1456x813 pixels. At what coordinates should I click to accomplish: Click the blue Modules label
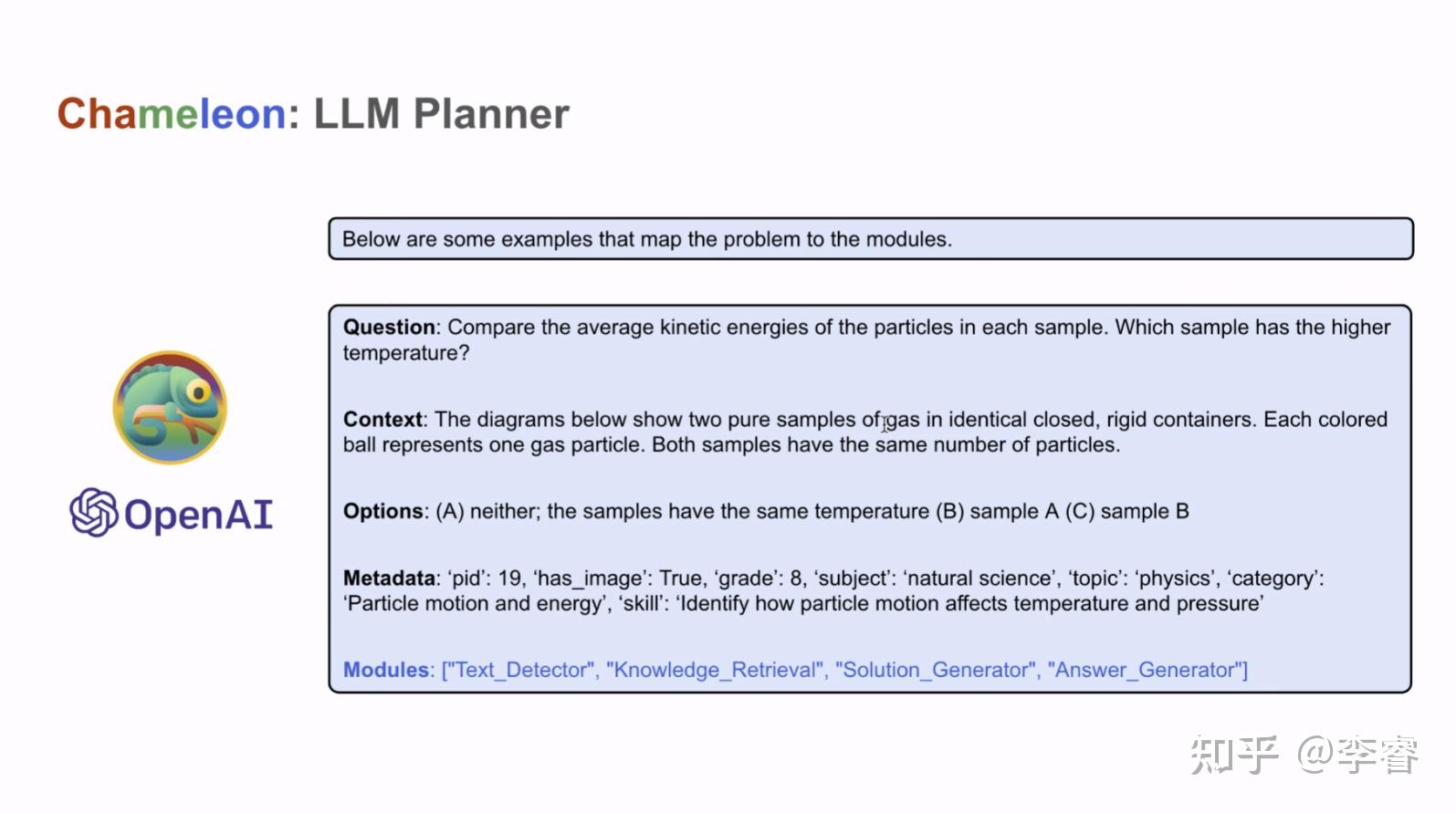(387, 670)
